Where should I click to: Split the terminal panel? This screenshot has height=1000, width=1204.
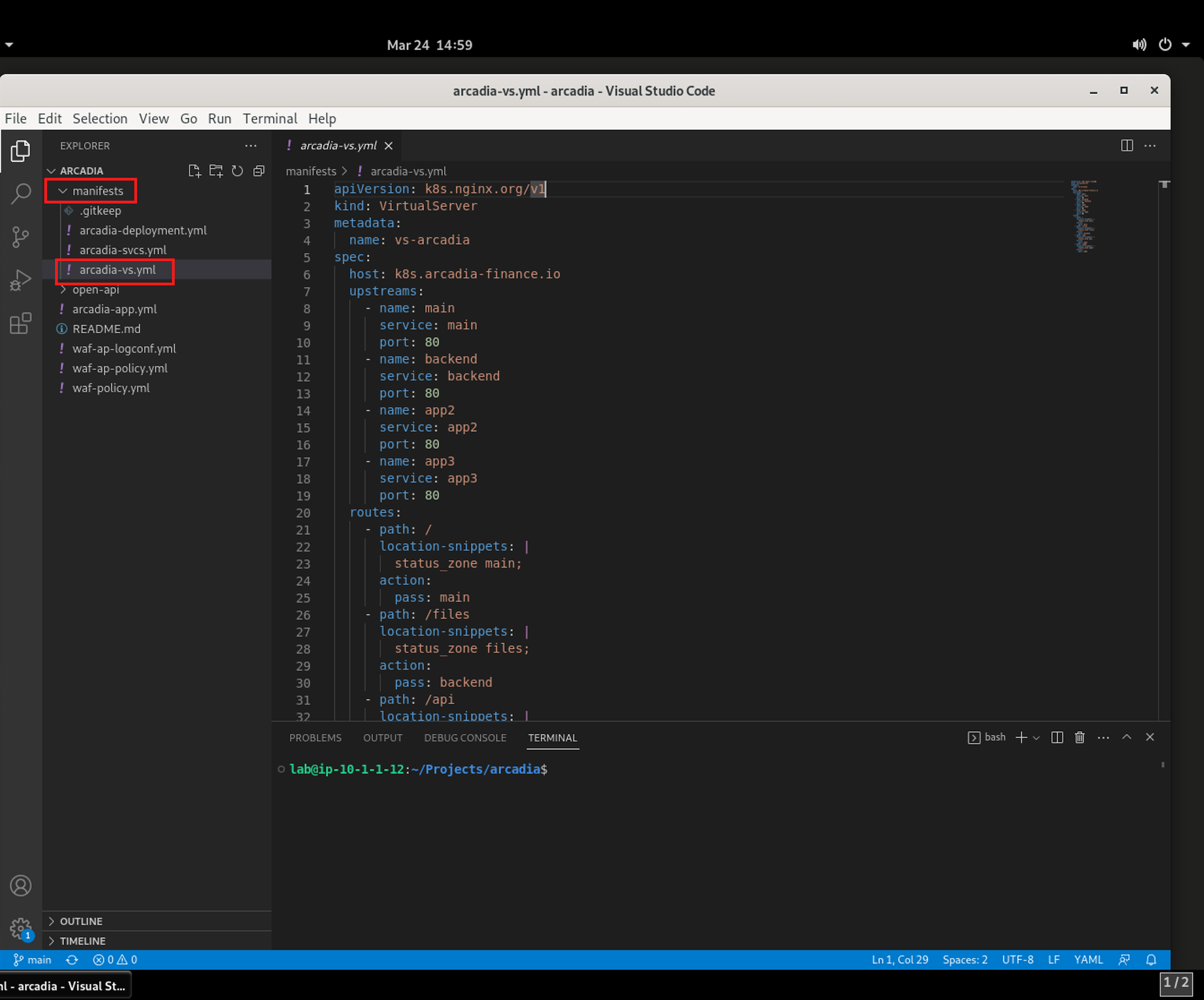pos(1057,738)
